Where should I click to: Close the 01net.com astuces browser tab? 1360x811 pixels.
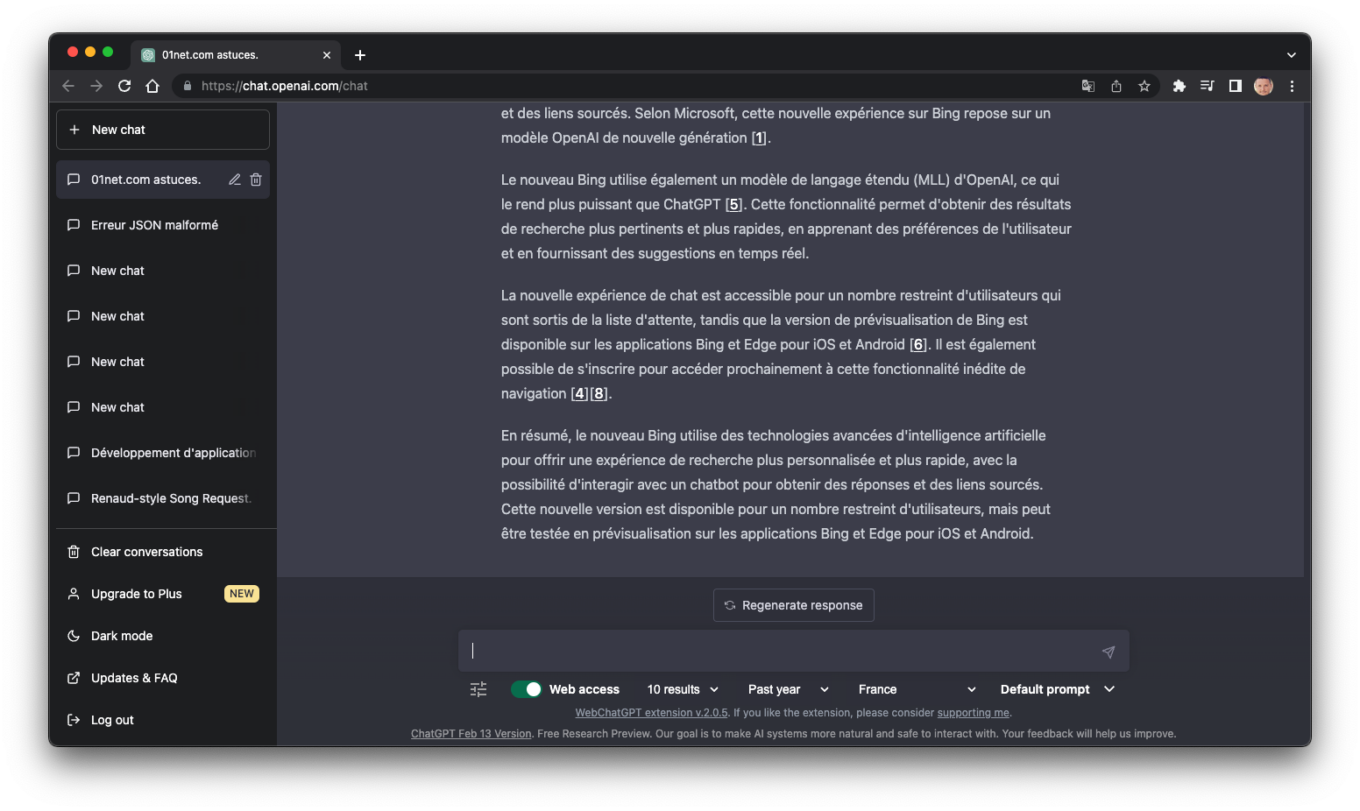tap(326, 55)
